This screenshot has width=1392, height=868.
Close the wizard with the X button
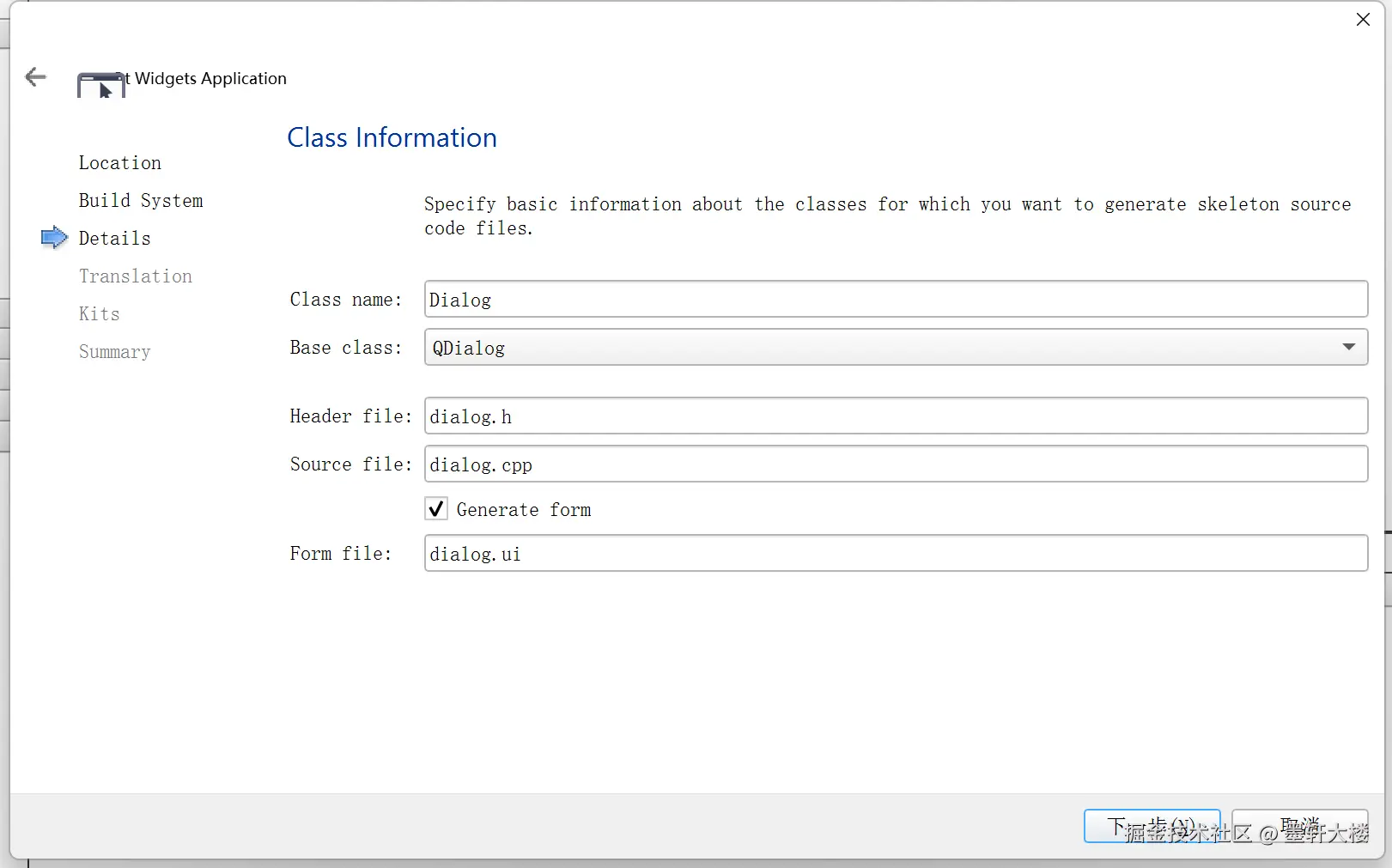click(1363, 20)
